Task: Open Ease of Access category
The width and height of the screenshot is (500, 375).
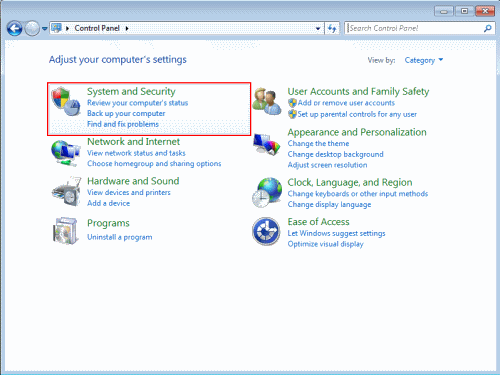Action: pos(319,222)
